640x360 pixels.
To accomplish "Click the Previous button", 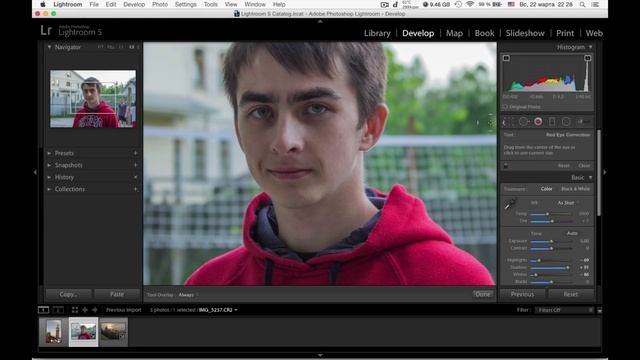I will click(x=522, y=294).
